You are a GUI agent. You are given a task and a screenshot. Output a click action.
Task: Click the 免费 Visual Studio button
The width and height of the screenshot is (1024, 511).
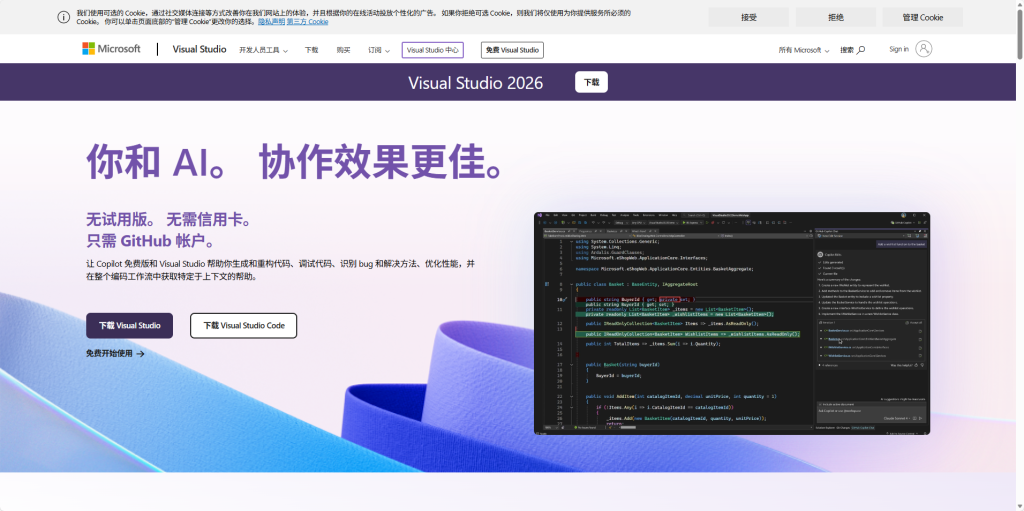(510, 50)
